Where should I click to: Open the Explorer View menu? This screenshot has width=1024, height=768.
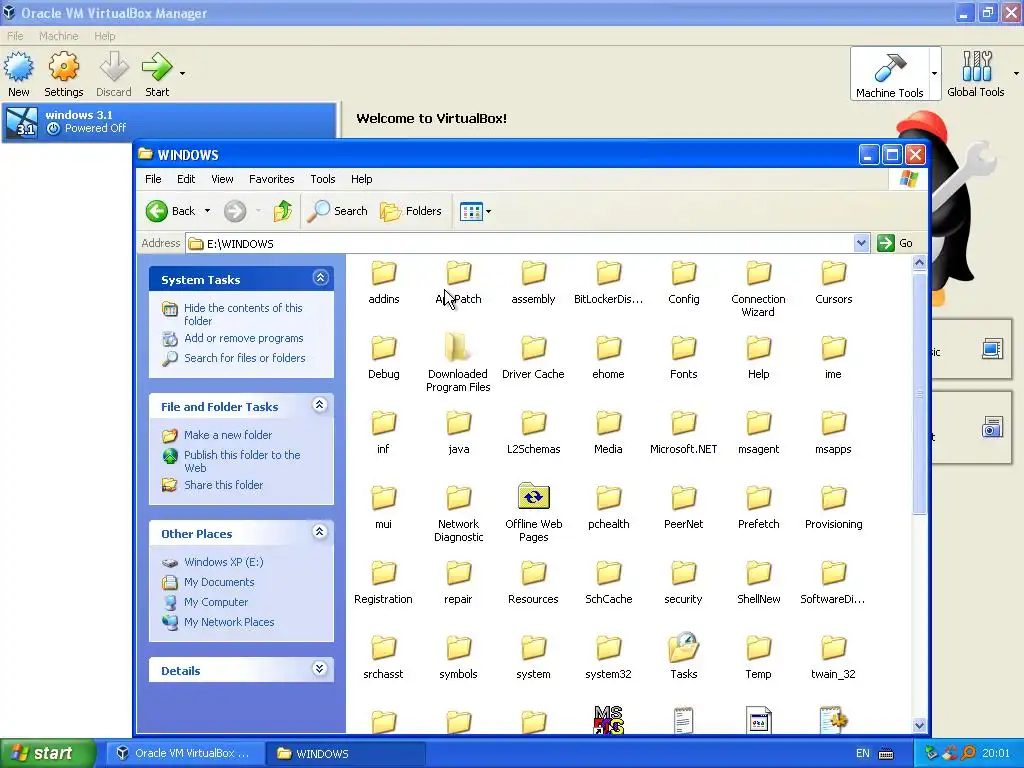[x=222, y=179]
